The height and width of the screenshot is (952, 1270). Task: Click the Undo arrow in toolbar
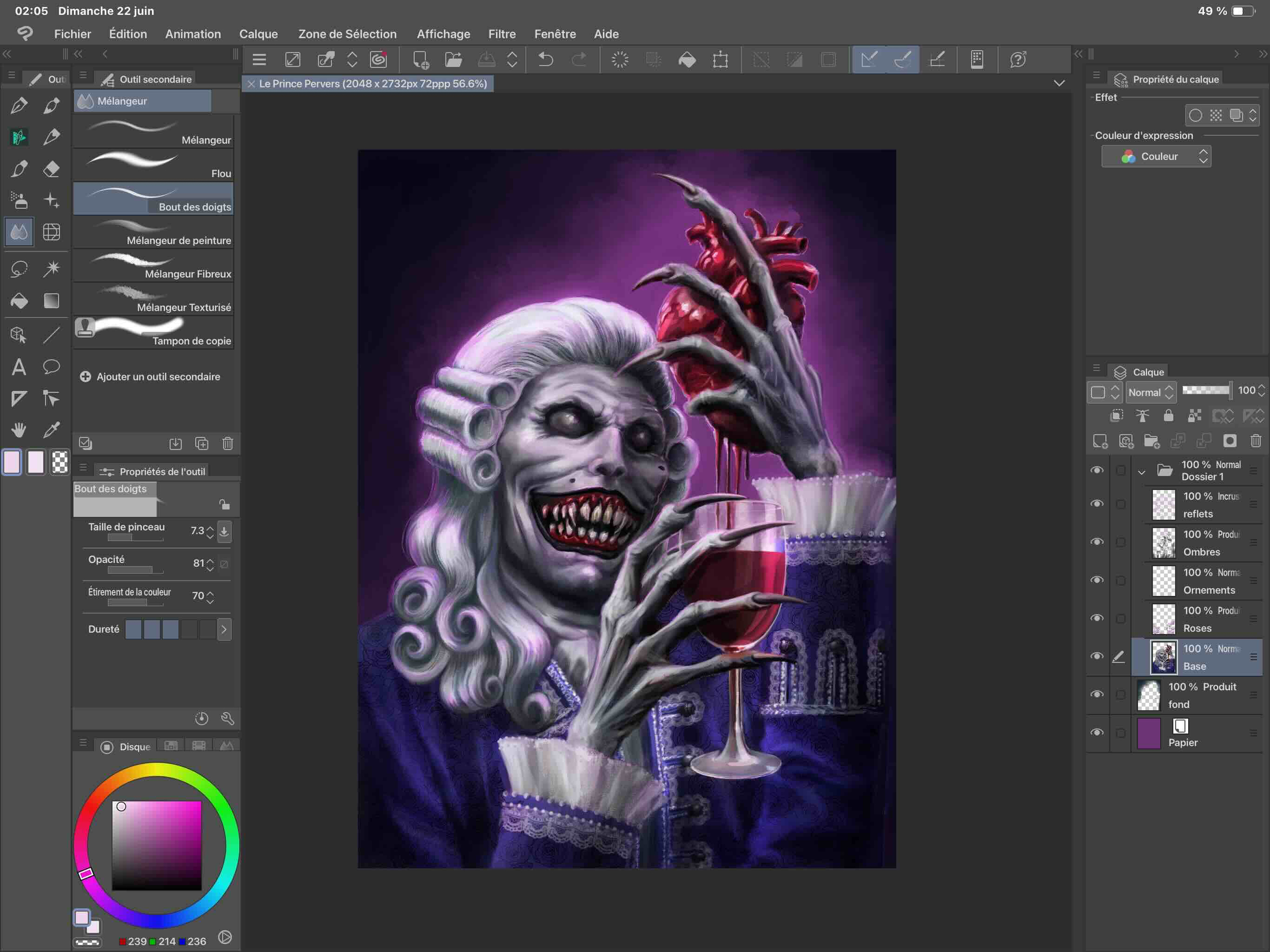(x=546, y=59)
